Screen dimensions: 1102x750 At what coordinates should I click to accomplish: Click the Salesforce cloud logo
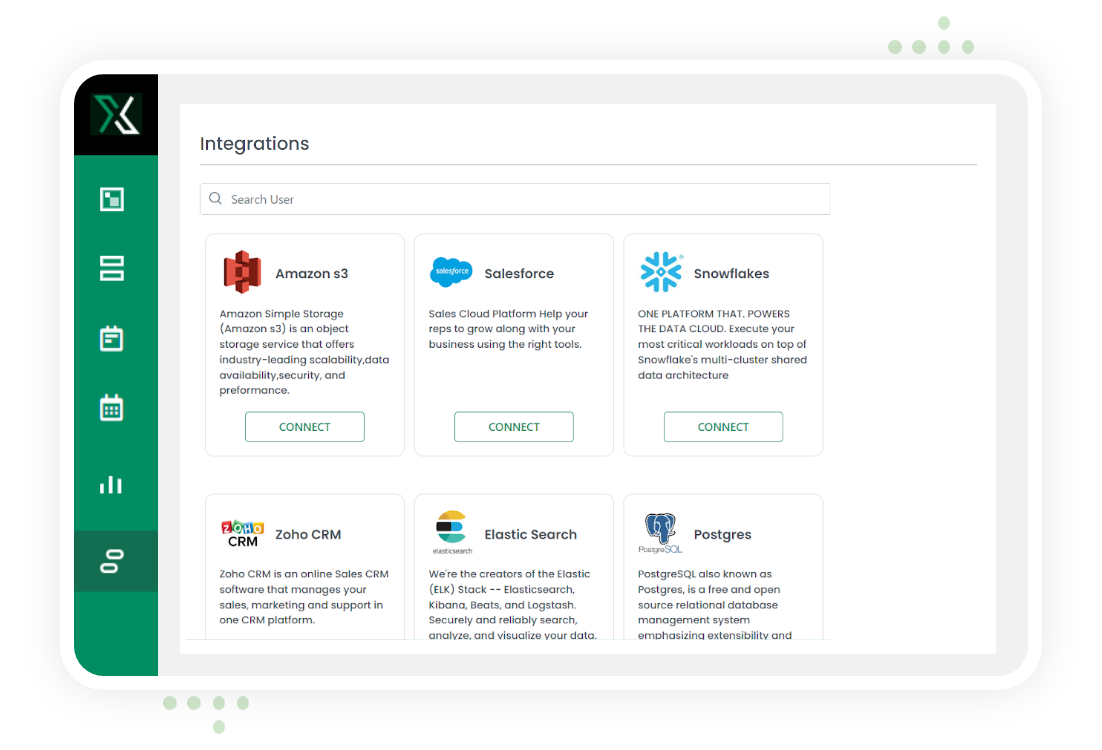[450, 271]
